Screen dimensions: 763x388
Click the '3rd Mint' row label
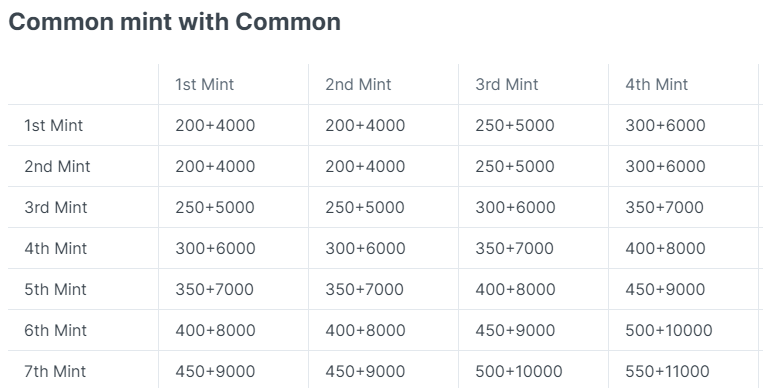point(56,207)
